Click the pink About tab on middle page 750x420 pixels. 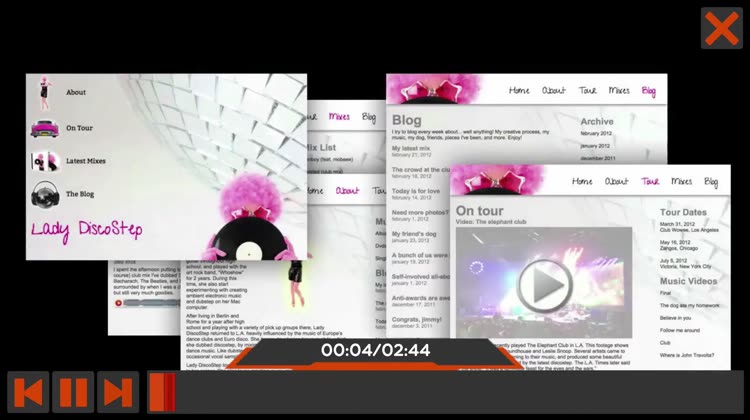tap(347, 190)
